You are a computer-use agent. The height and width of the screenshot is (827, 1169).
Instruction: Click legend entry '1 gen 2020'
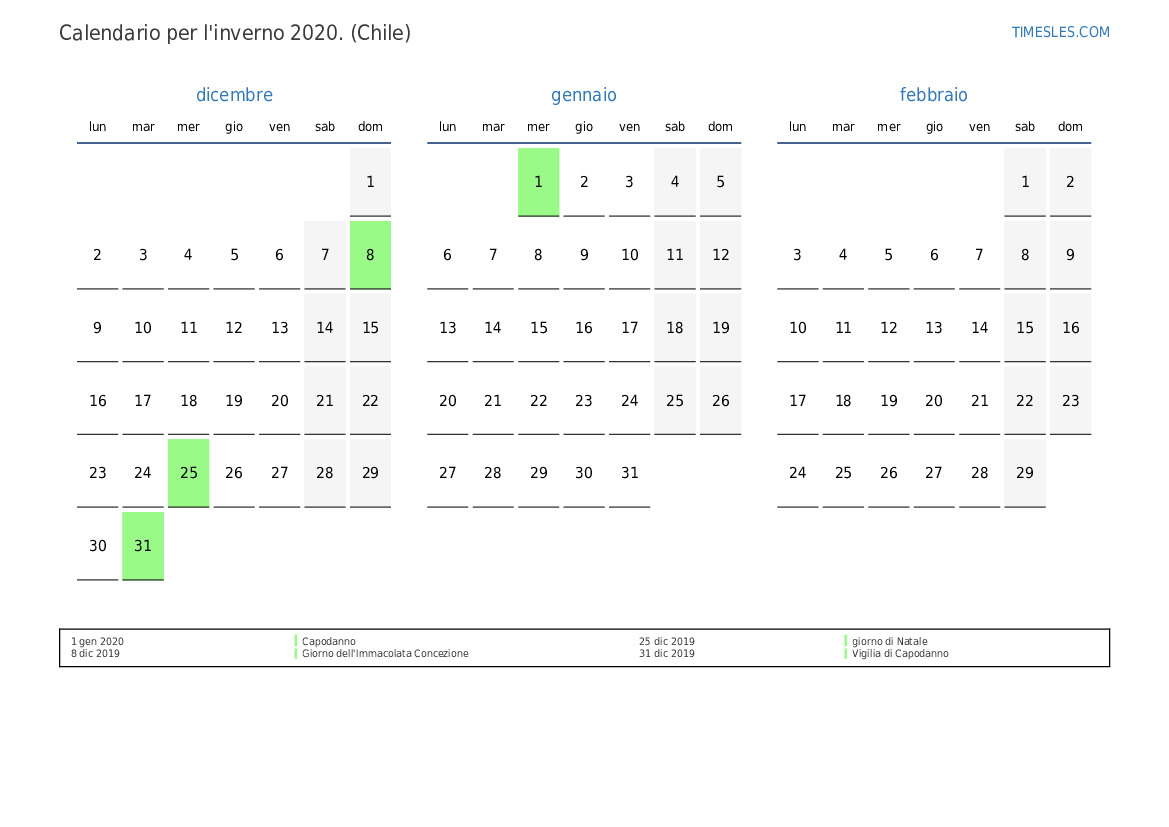98,641
